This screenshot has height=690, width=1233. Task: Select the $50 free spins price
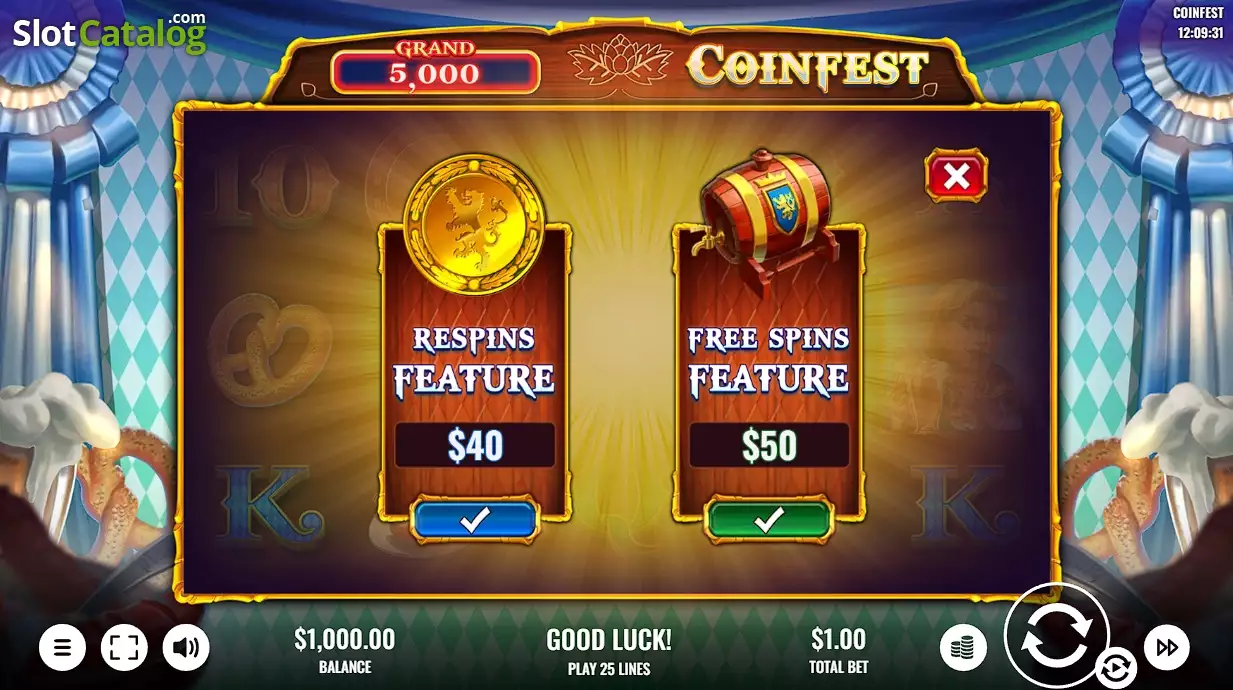pos(769,446)
